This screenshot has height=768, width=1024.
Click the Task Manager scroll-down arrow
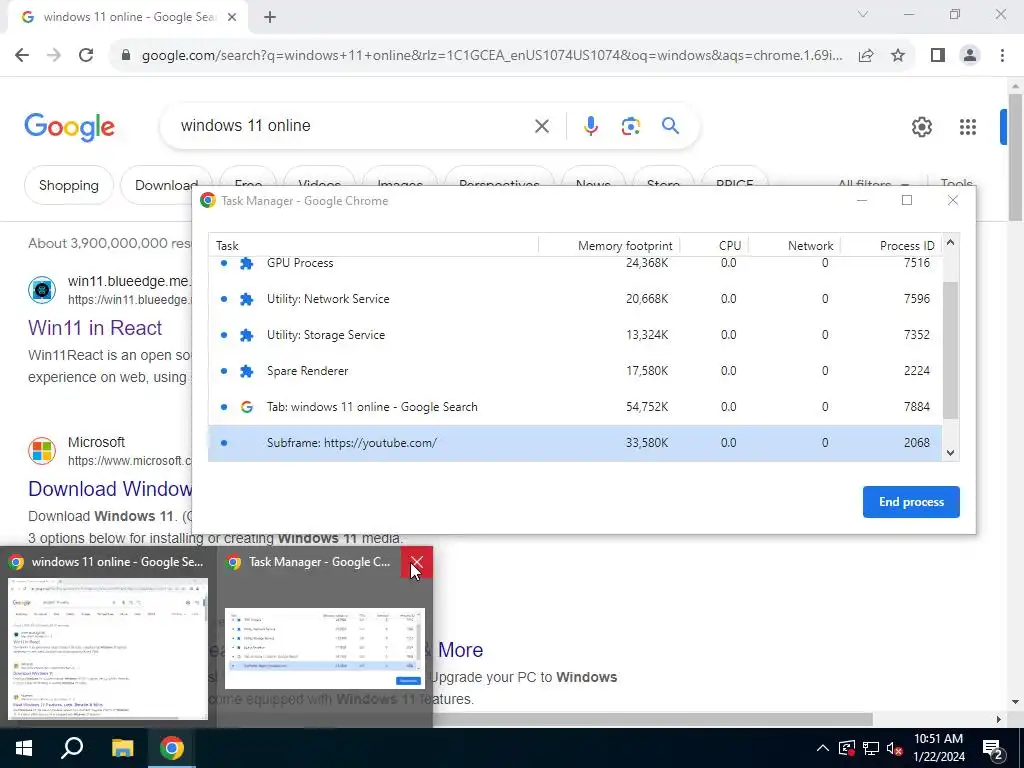[x=950, y=453]
